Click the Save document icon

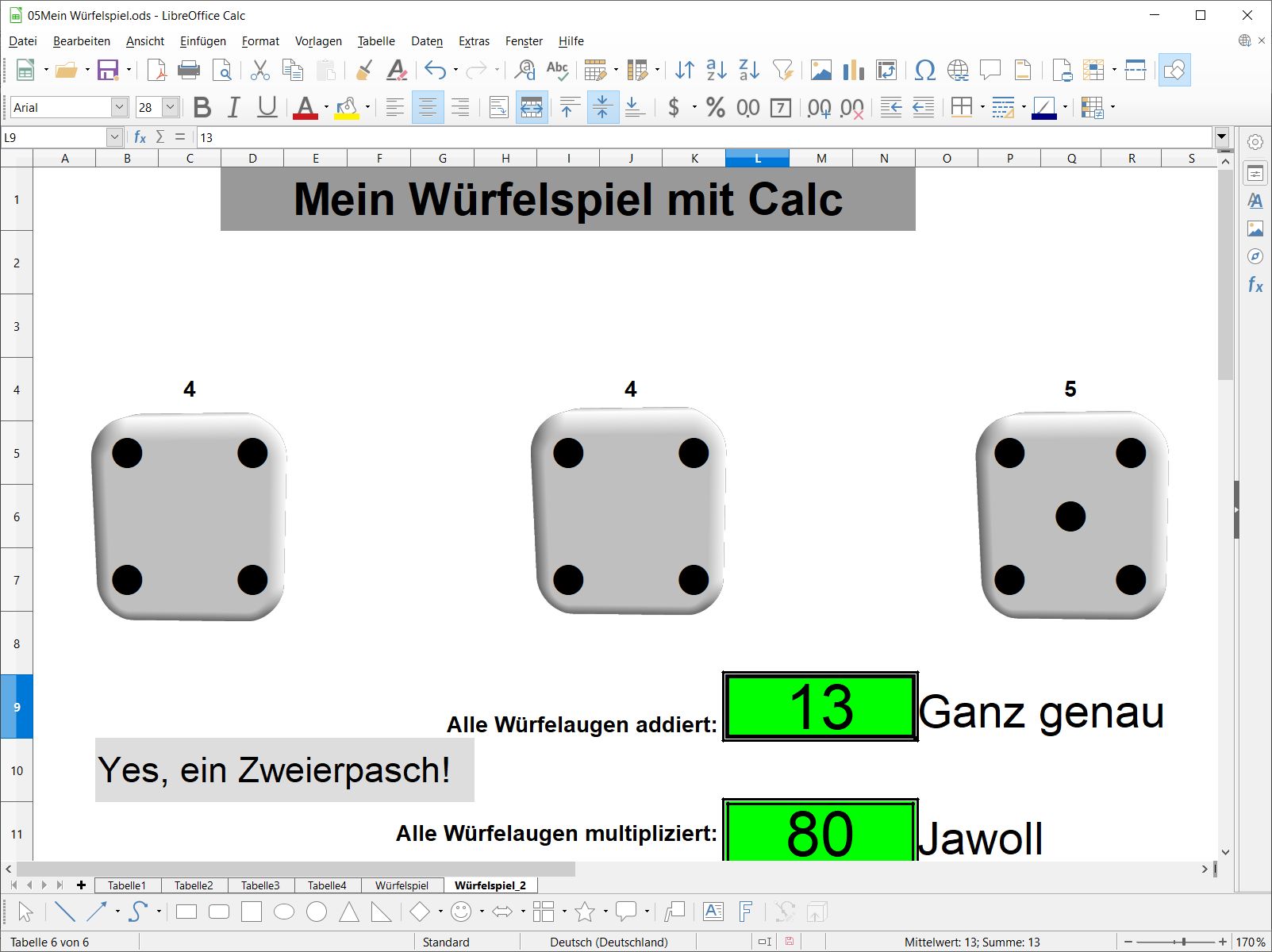click(x=107, y=71)
